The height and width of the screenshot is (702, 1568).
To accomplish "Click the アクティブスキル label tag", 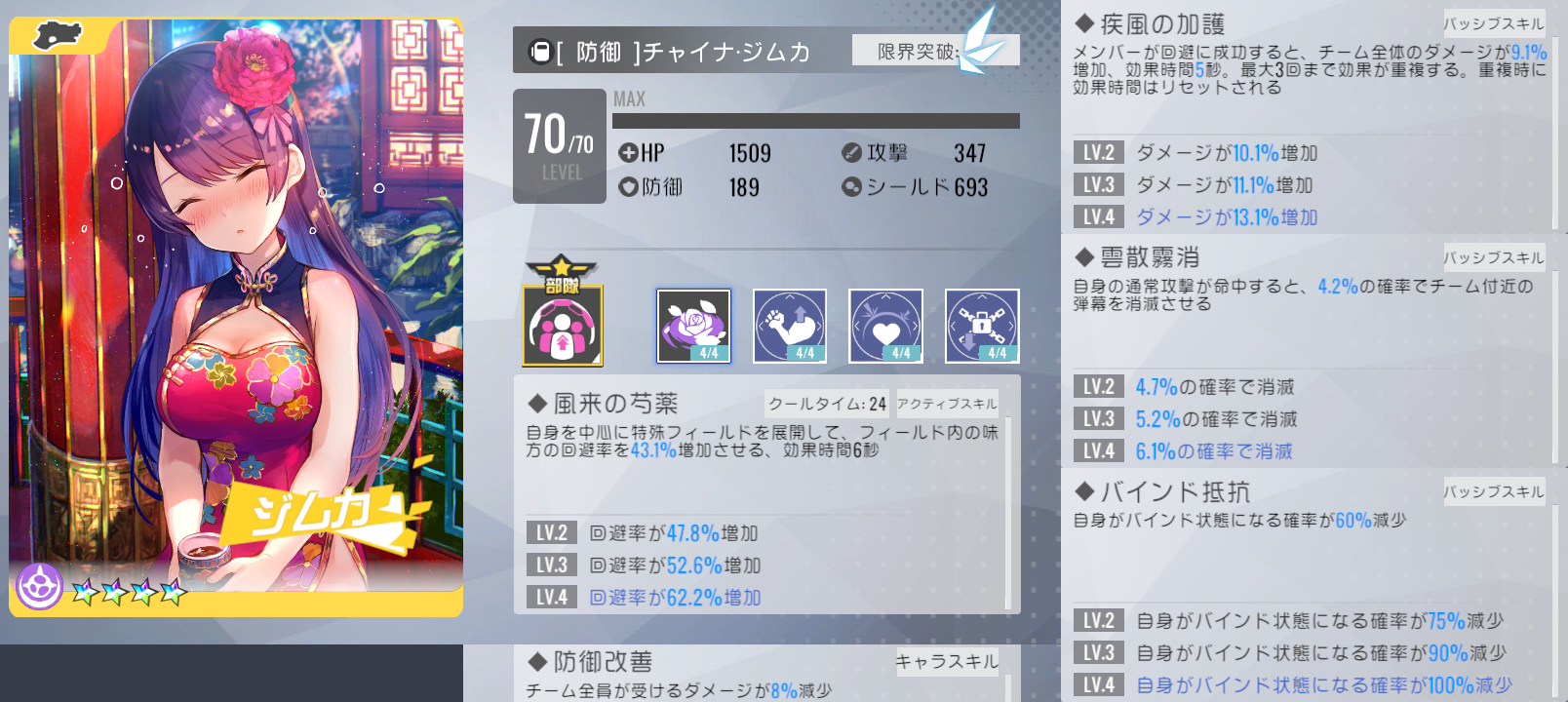I will (x=947, y=404).
